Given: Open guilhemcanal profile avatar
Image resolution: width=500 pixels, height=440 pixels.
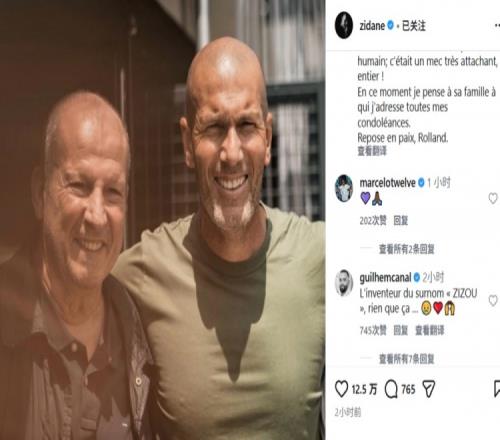Looking at the screenshot, I should pos(344,283).
